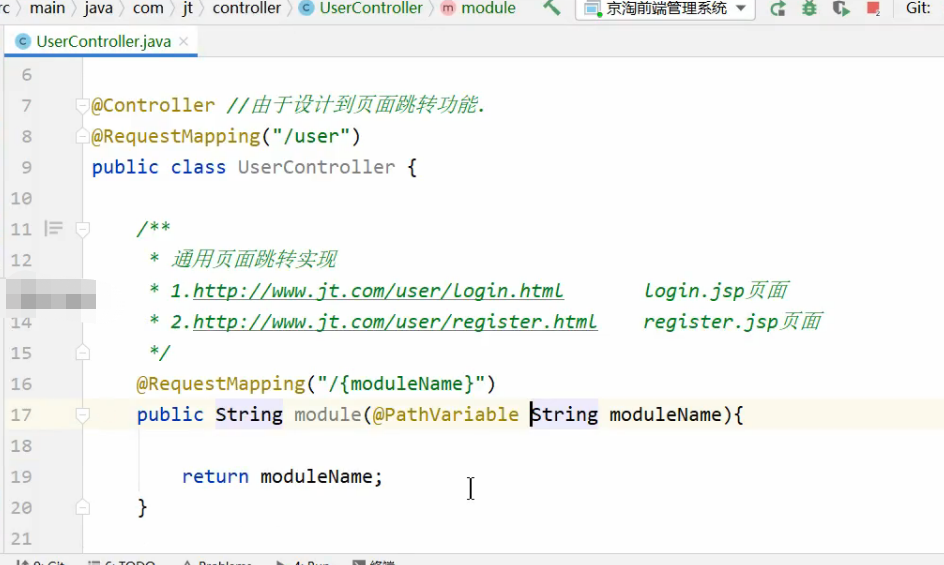Run with coverage shield icon
Viewport: 944px width, 565px height.
tap(841, 8)
